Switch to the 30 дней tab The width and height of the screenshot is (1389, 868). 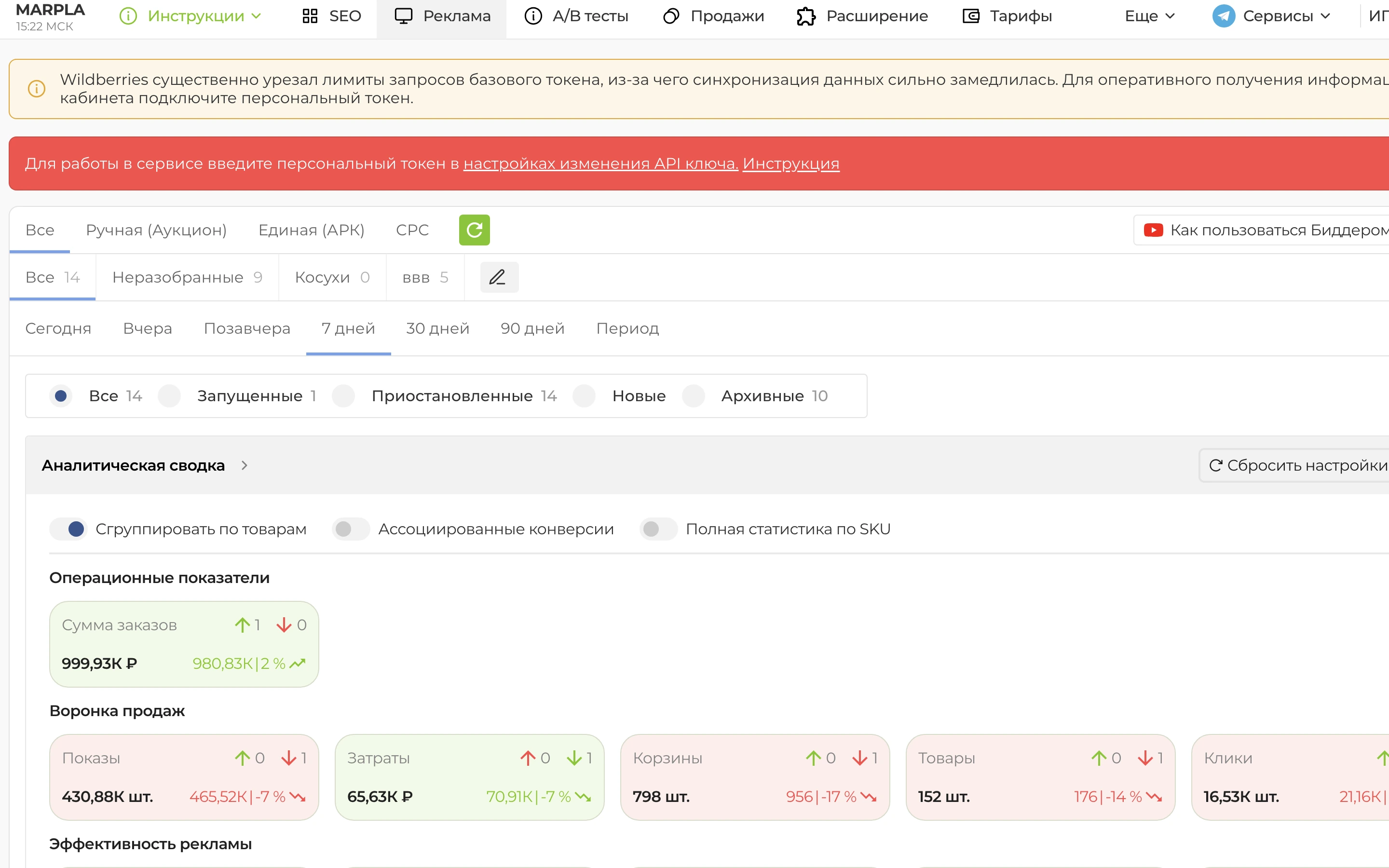click(437, 328)
